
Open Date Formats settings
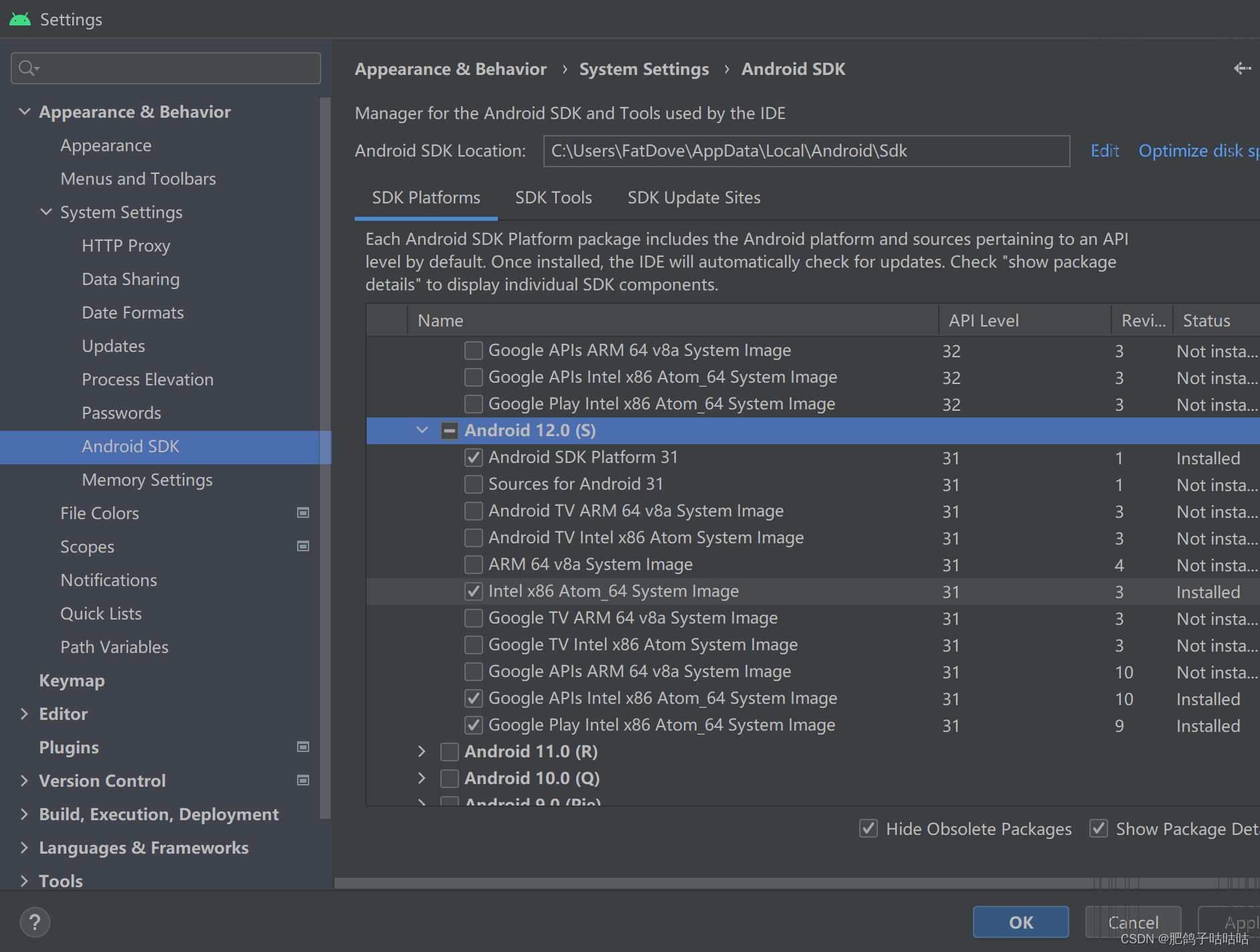click(132, 312)
